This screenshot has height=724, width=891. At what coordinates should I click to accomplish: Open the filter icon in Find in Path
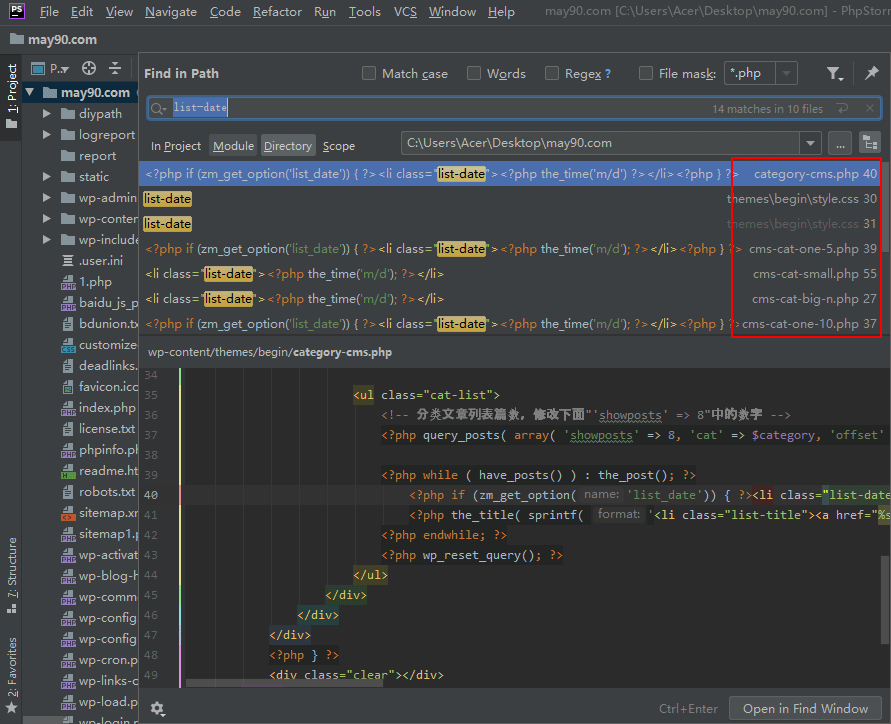click(834, 73)
